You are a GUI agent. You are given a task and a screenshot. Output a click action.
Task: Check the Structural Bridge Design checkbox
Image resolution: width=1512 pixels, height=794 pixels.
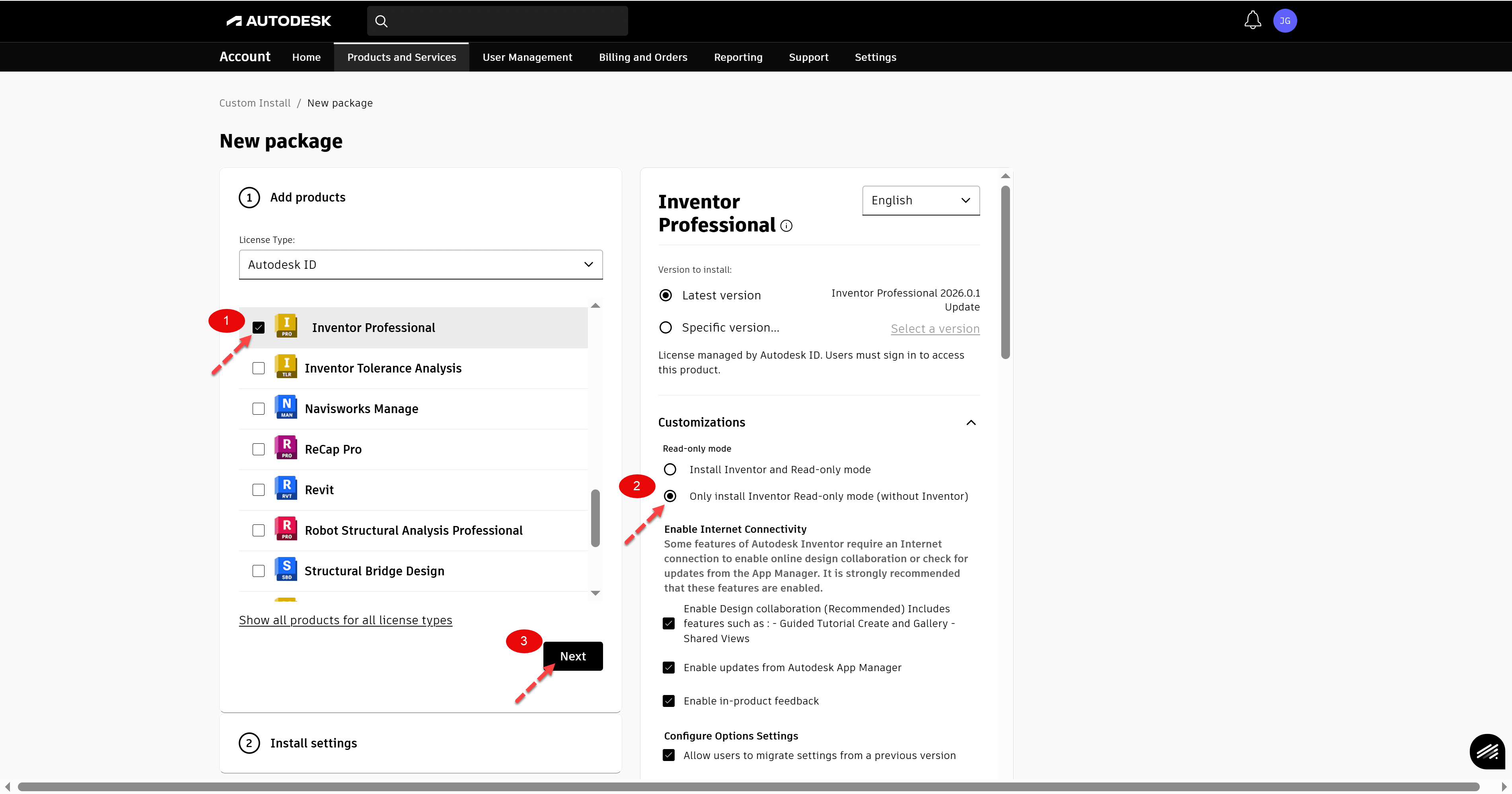[259, 571]
